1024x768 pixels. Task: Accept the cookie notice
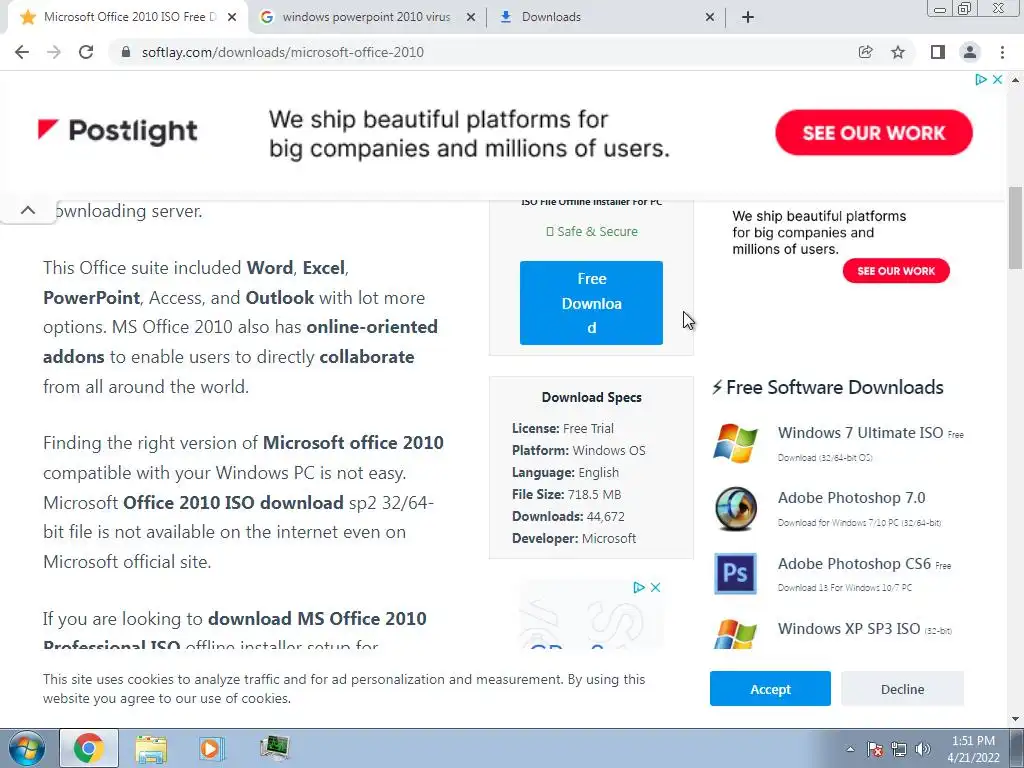pos(770,689)
